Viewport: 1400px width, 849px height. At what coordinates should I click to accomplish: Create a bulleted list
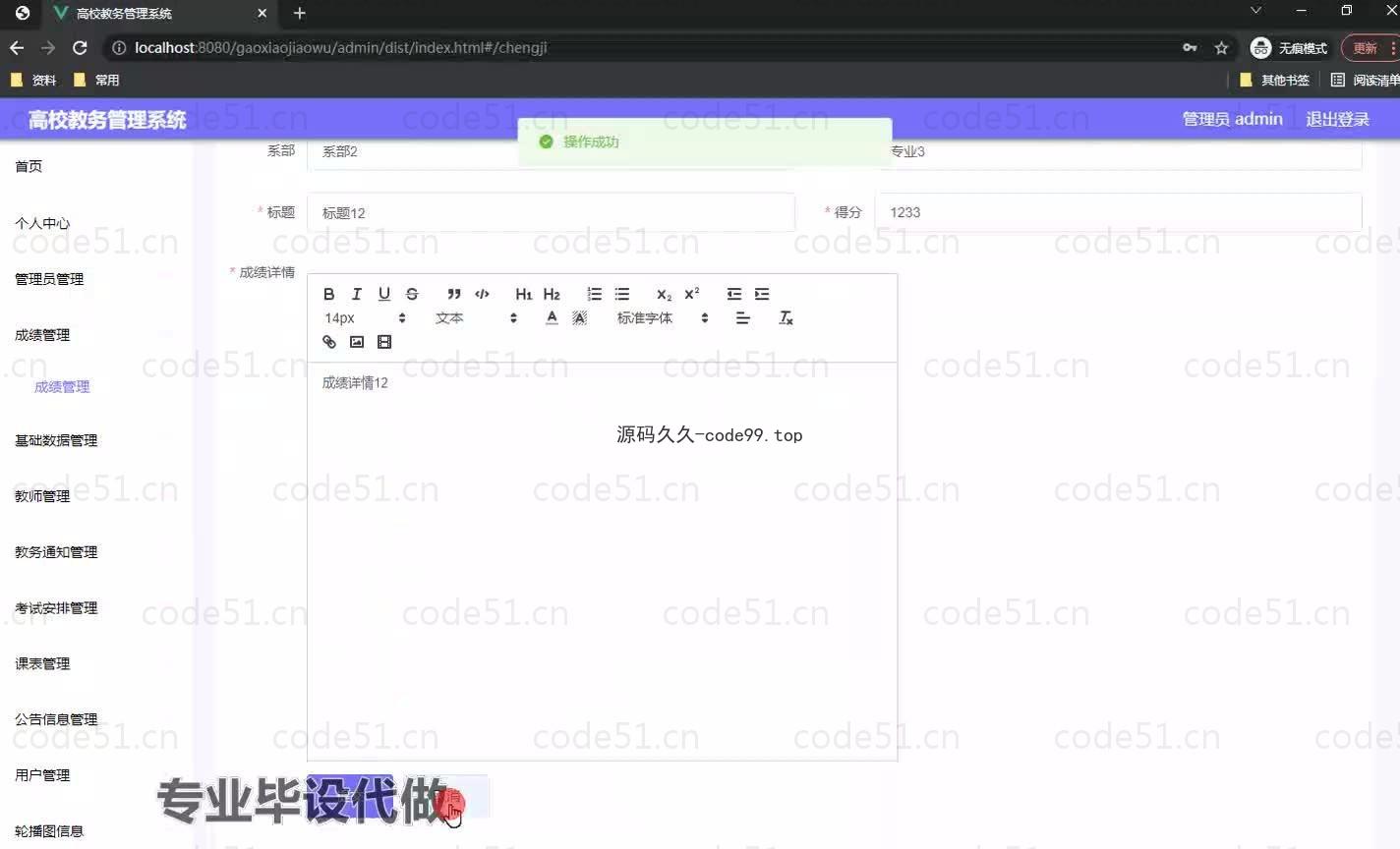(x=622, y=294)
